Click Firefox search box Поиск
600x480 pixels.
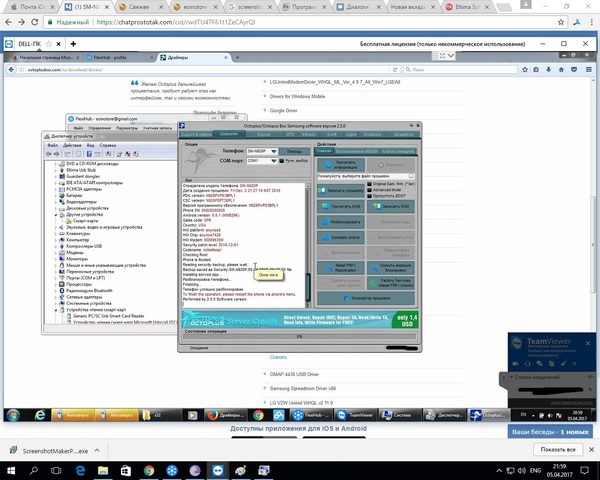point(460,70)
